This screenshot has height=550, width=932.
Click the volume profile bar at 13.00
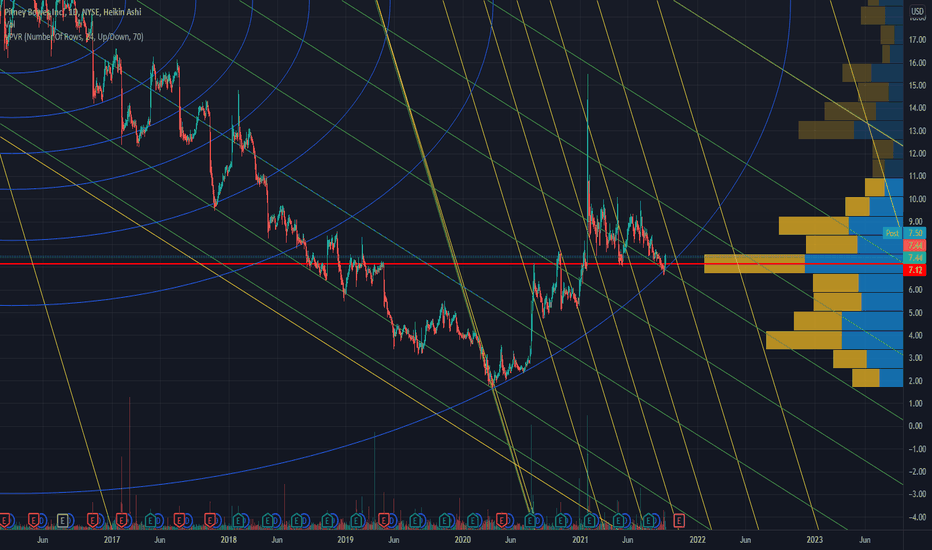851,130
